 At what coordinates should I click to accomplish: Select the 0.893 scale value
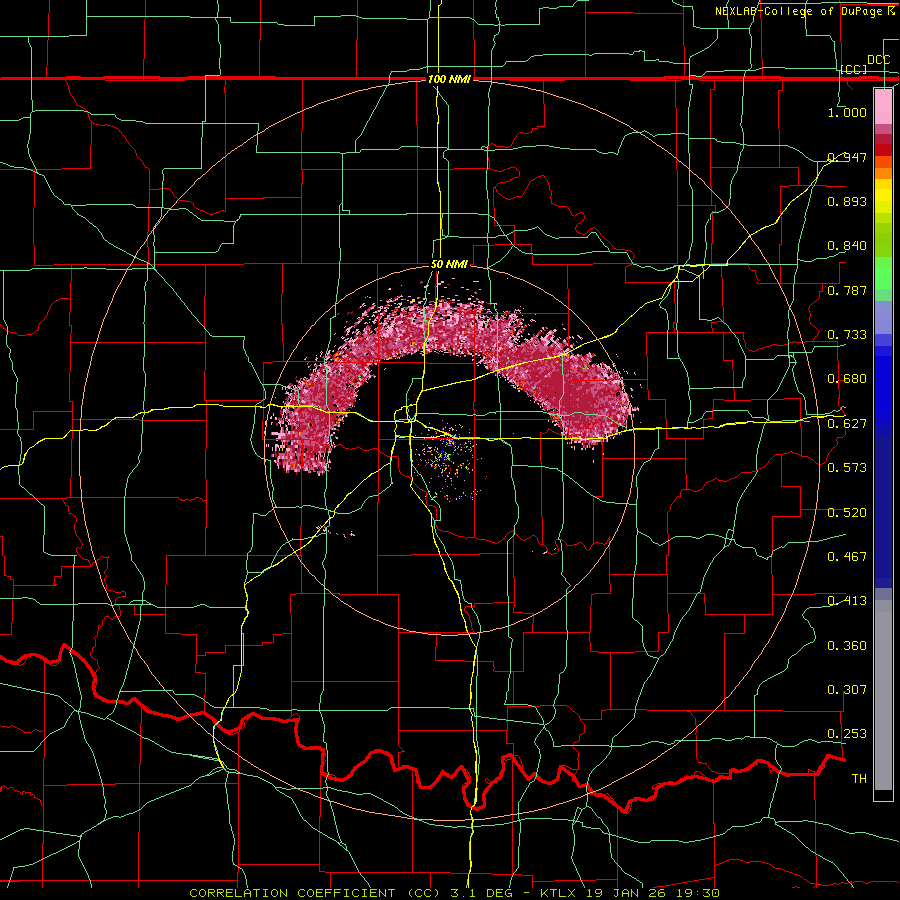tap(847, 201)
